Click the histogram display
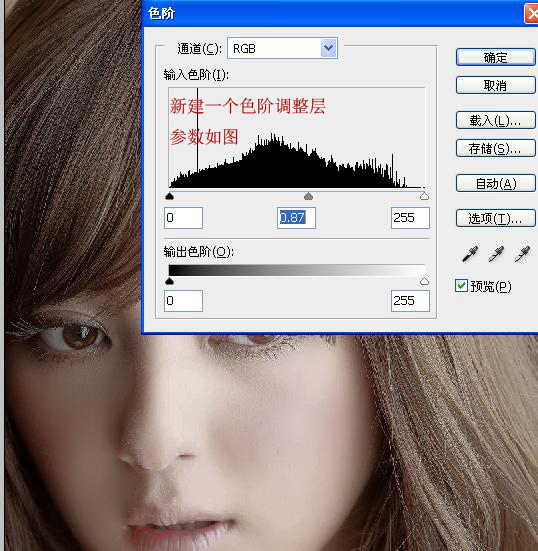Image resolution: width=538 pixels, height=551 pixels. (x=297, y=137)
